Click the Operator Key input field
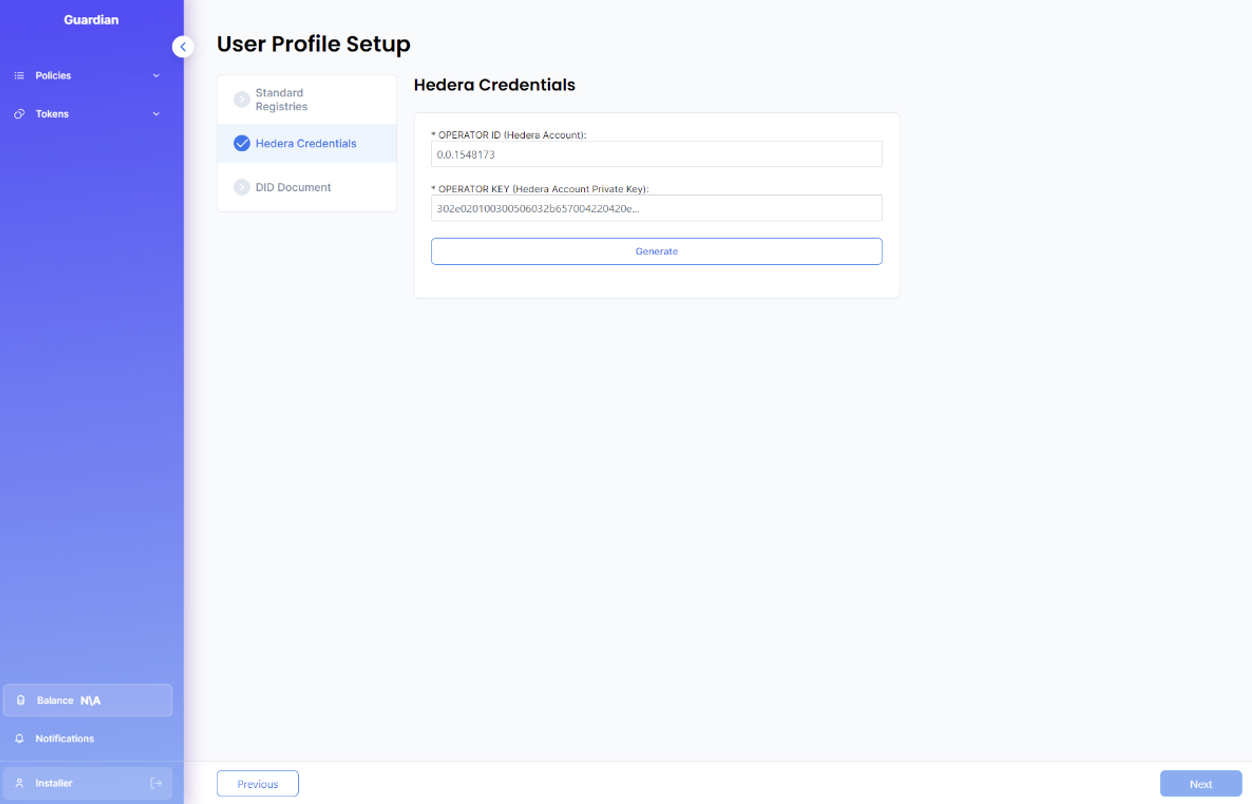Image resolution: width=1252 pixels, height=804 pixels. click(656, 208)
